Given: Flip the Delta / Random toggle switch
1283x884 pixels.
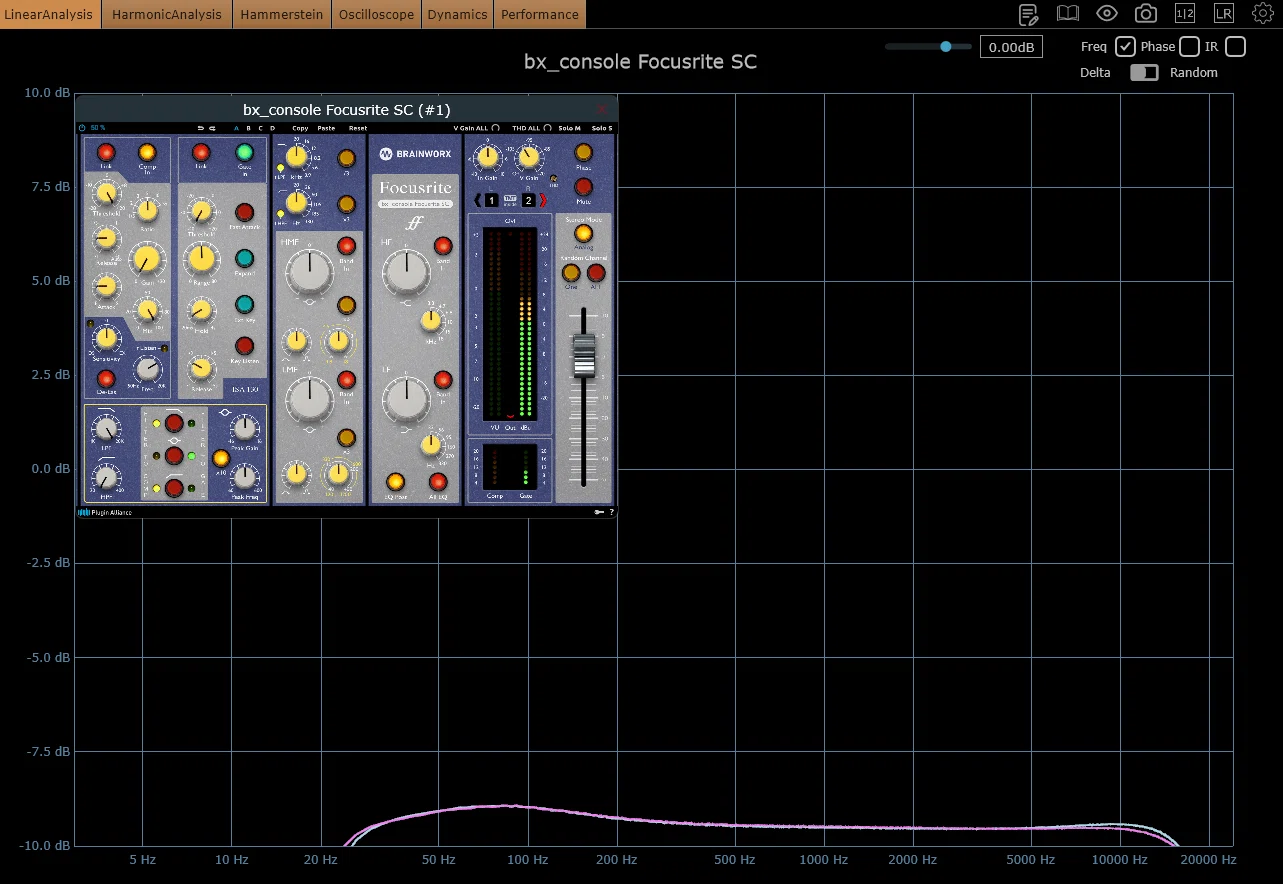Looking at the screenshot, I should click(x=1144, y=72).
